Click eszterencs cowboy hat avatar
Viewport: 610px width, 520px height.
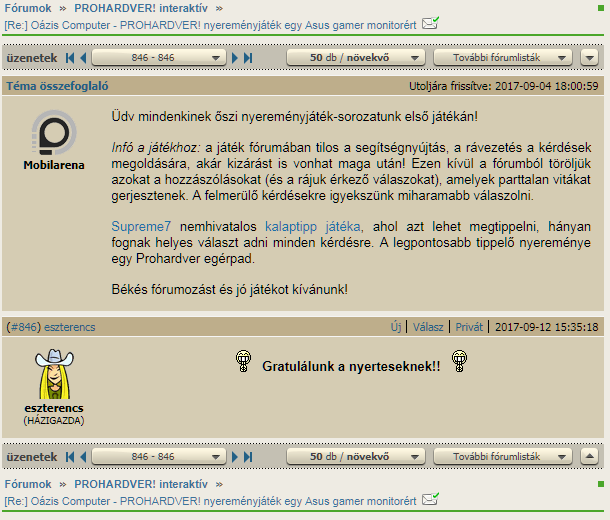[54, 374]
